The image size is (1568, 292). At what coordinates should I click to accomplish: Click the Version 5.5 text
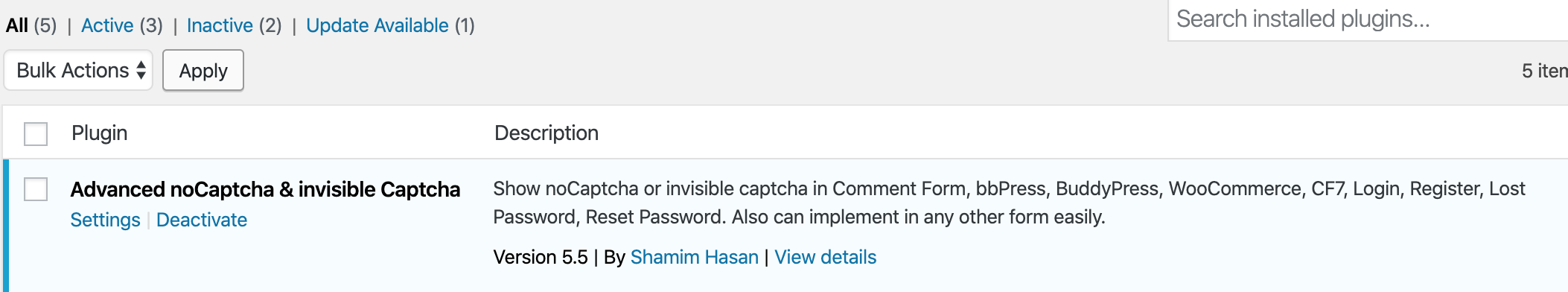541,257
